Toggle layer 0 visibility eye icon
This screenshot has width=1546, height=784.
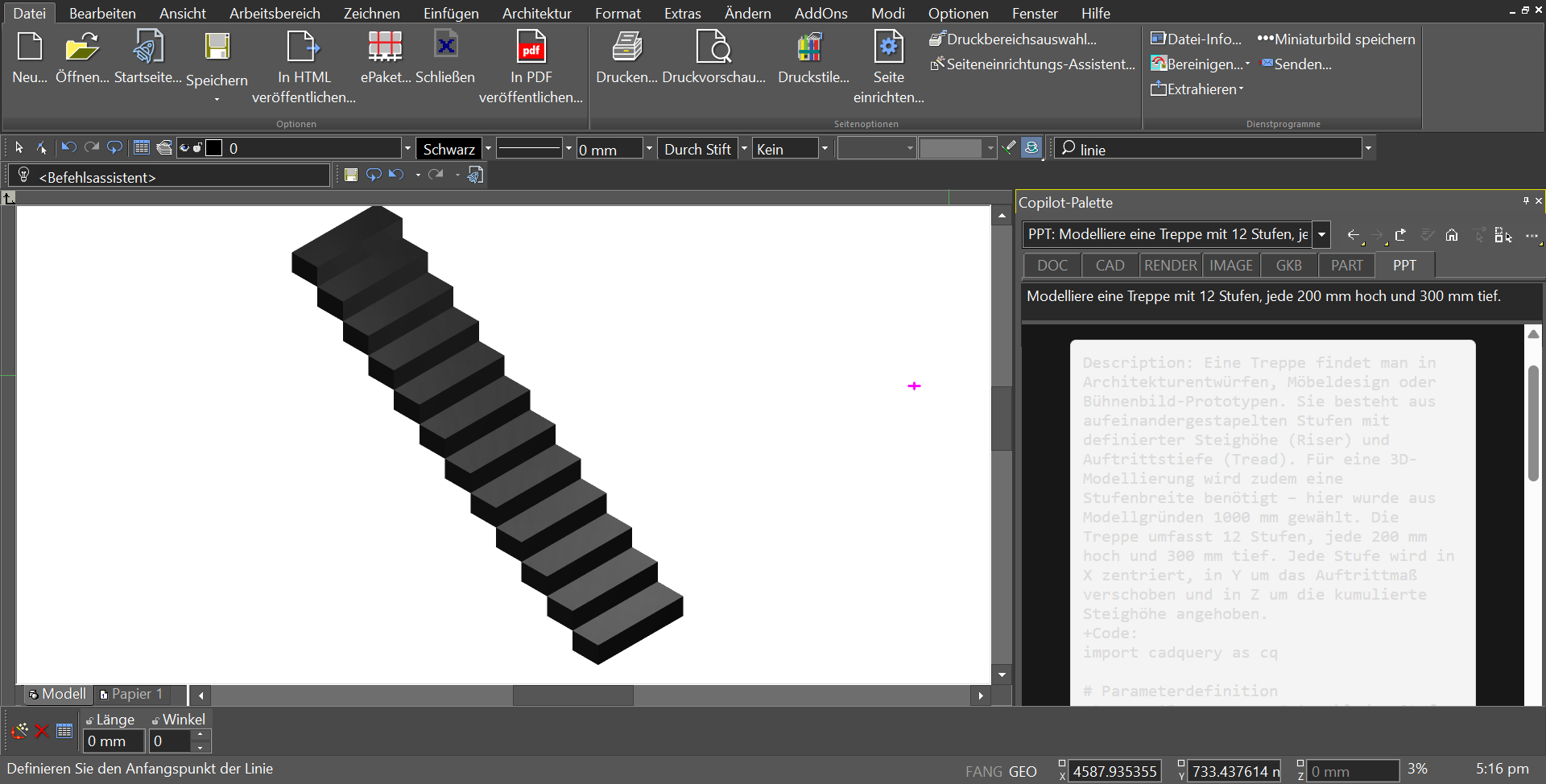click(184, 148)
